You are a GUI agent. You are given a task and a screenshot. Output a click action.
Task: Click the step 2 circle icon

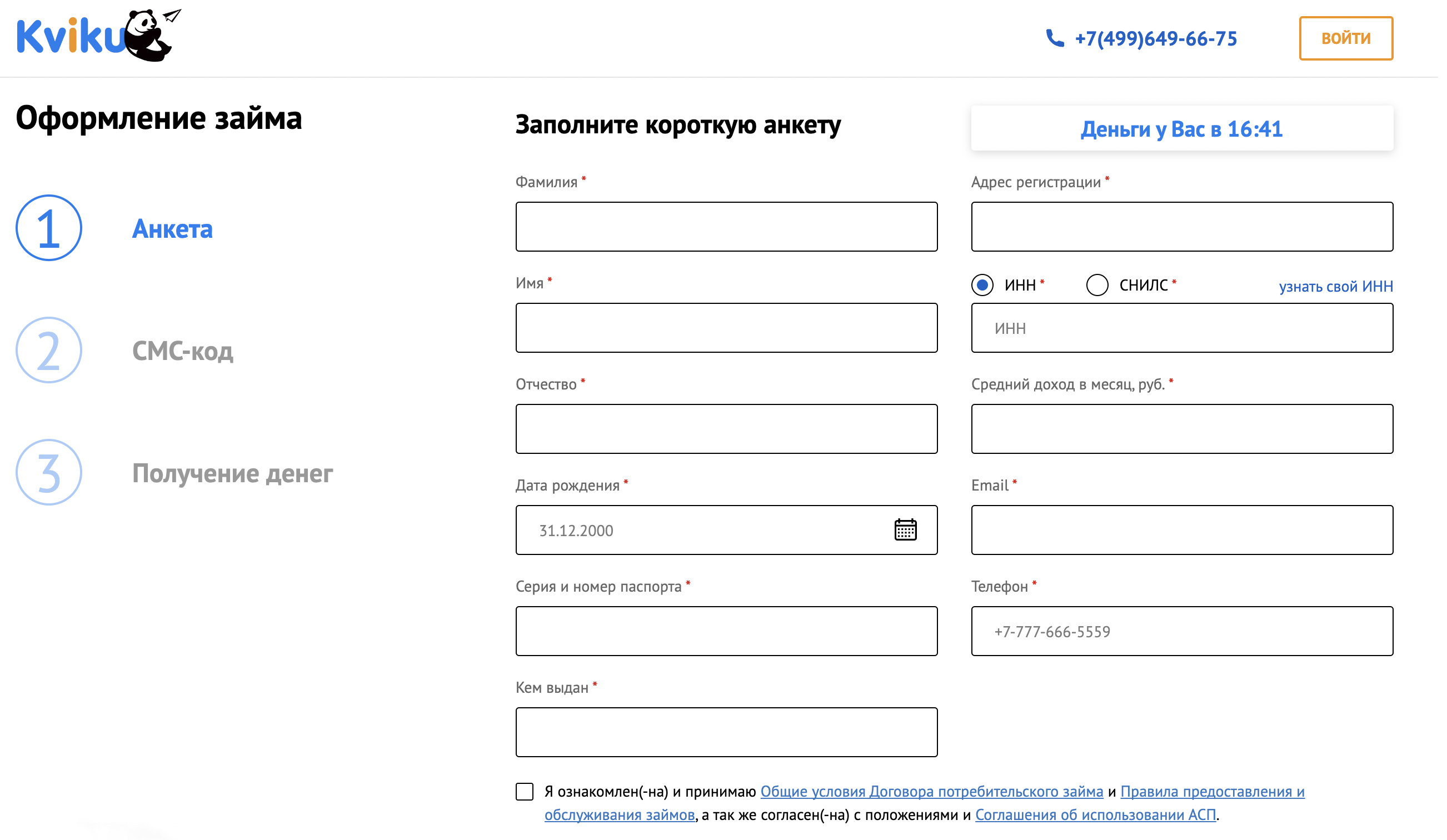point(49,350)
